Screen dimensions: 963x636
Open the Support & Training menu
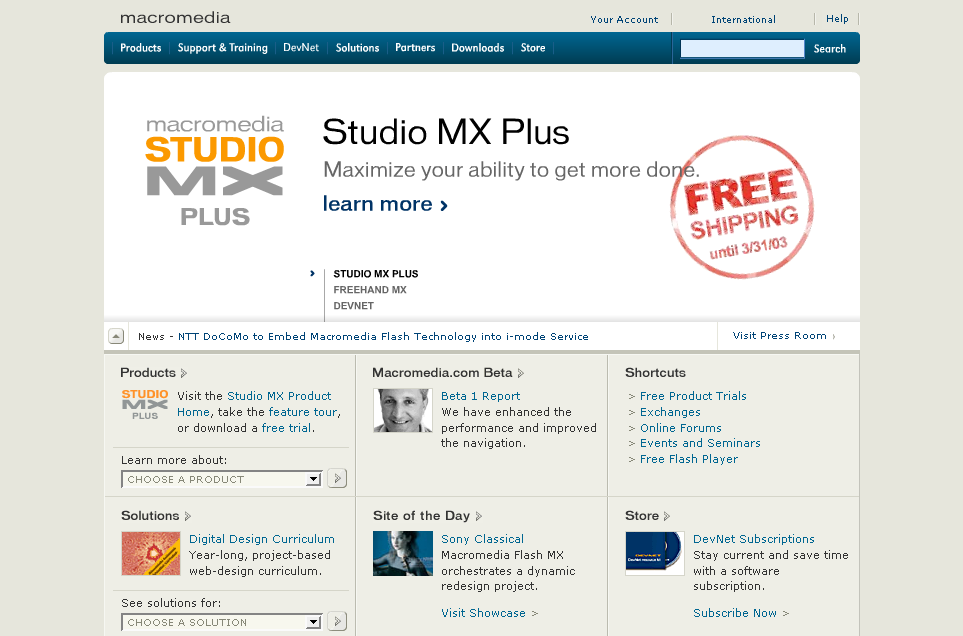[x=222, y=48]
